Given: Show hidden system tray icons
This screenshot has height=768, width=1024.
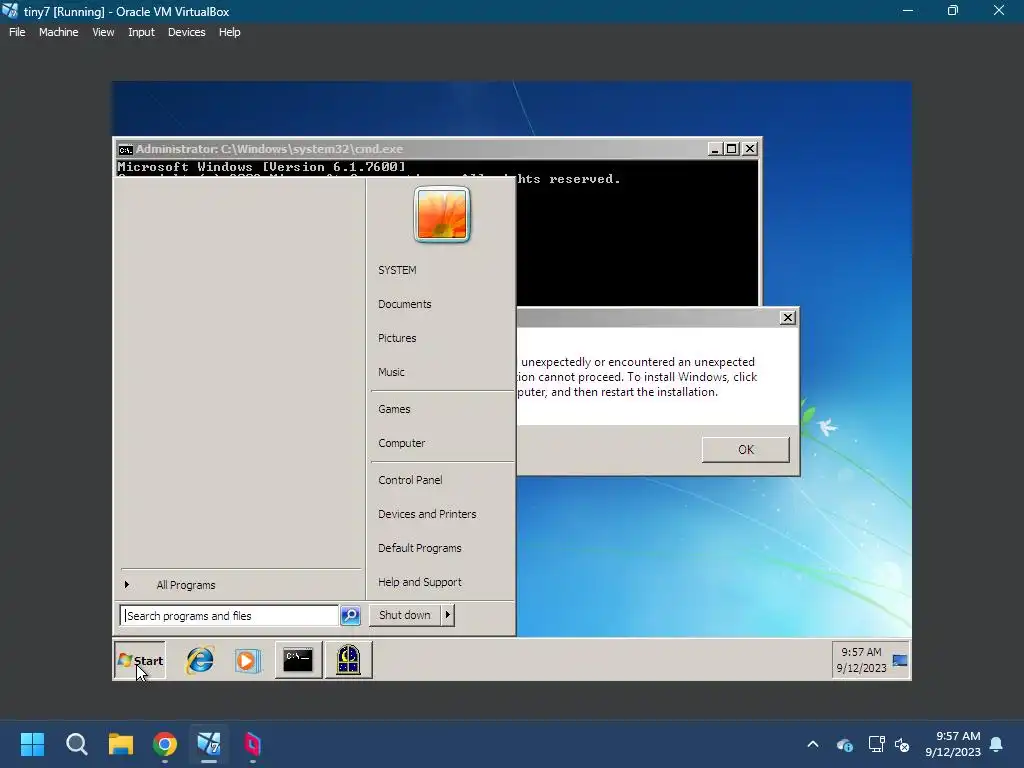Looking at the screenshot, I should coord(813,744).
